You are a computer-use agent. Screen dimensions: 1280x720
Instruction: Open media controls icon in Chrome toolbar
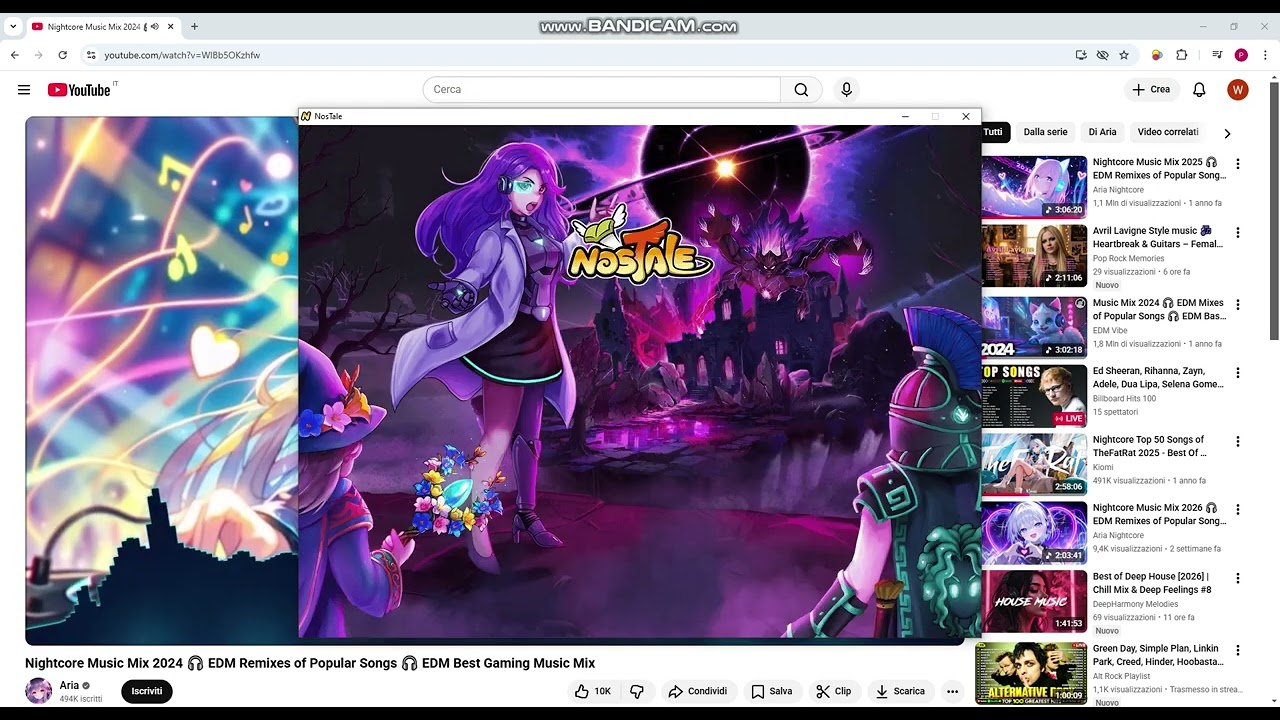point(1217,55)
